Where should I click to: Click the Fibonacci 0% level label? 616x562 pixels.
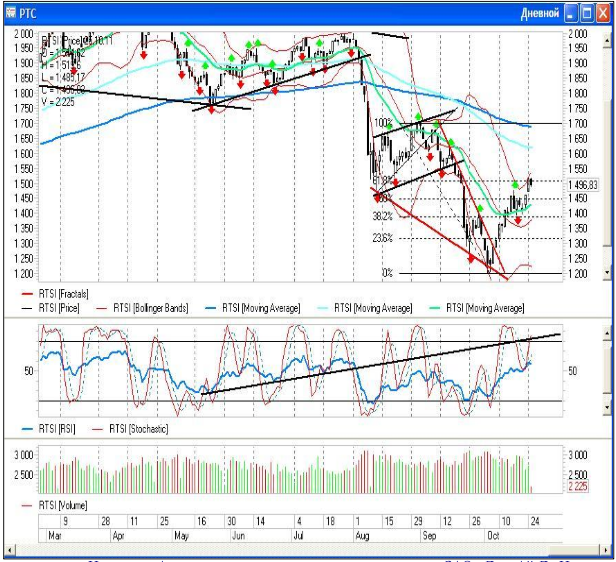point(387,273)
